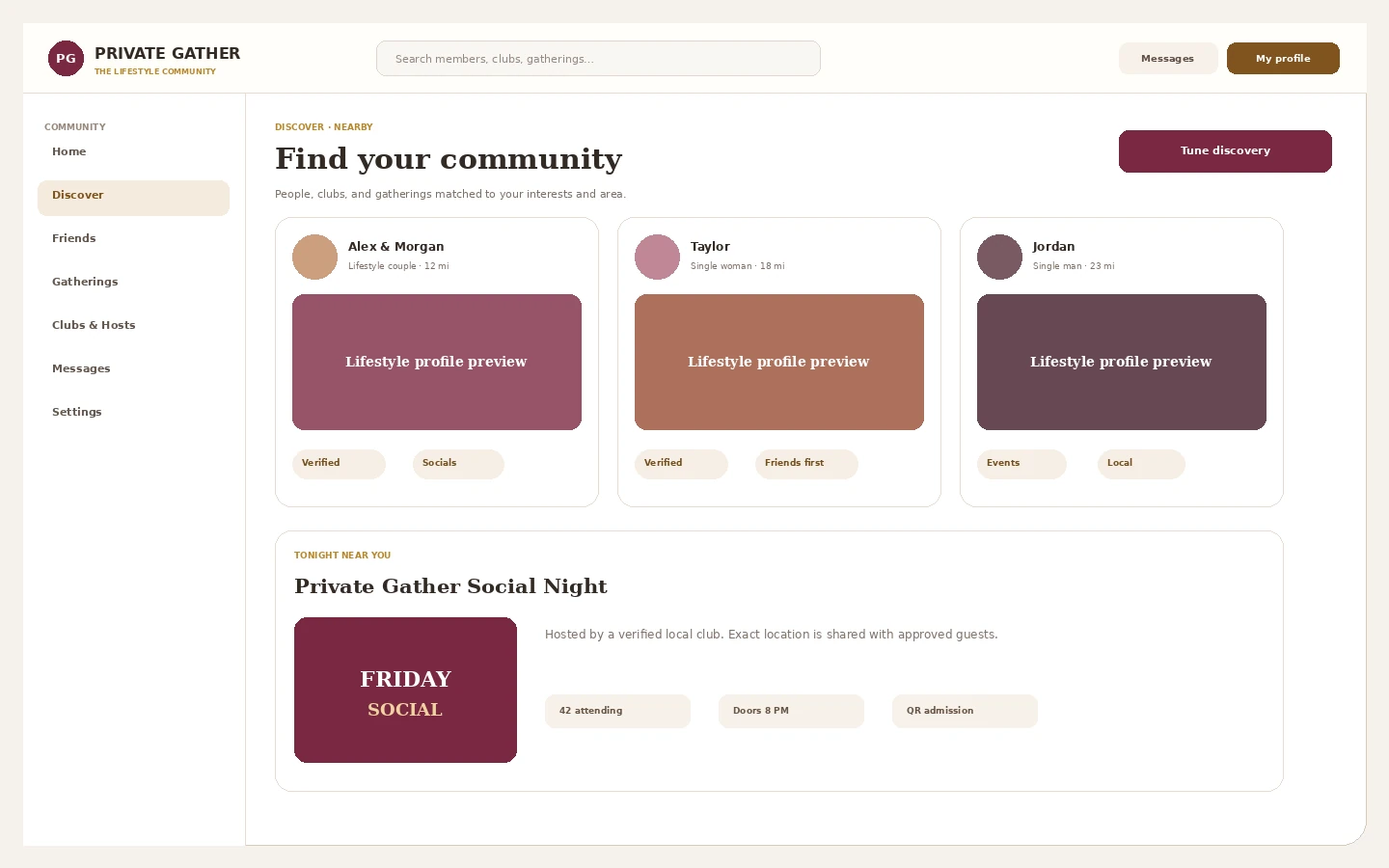Open Messages in the top bar

1168,58
